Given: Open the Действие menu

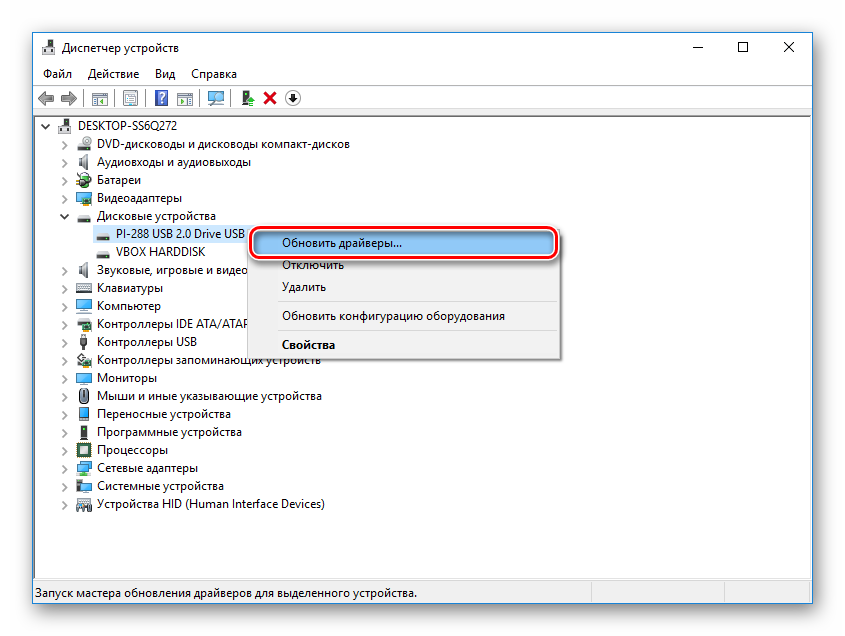Looking at the screenshot, I should pyautogui.click(x=113, y=74).
